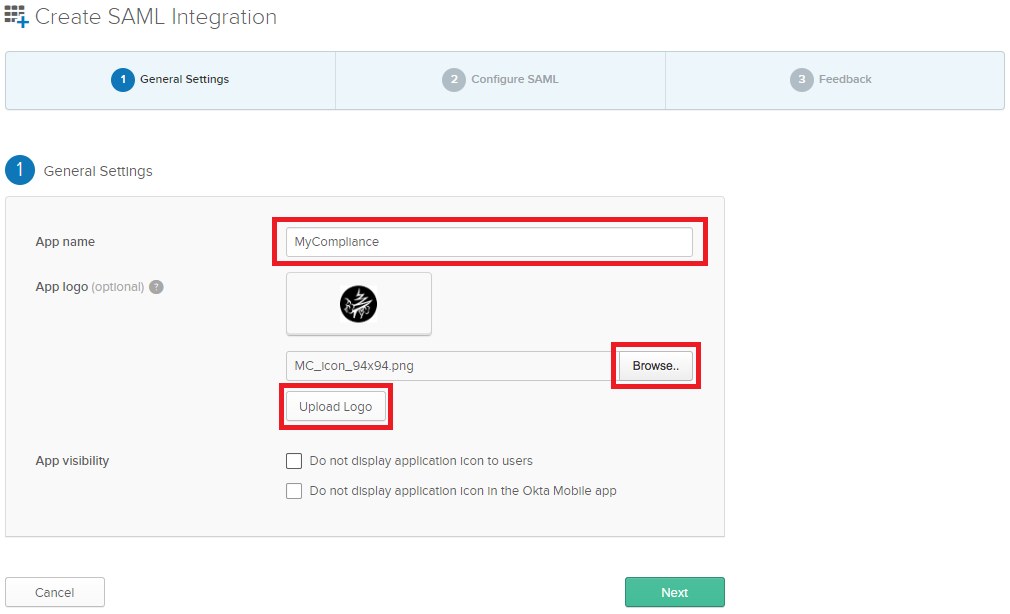Check Do not display application icon to users
The height and width of the screenshot is (614, 1010).
tap(294, 461)
